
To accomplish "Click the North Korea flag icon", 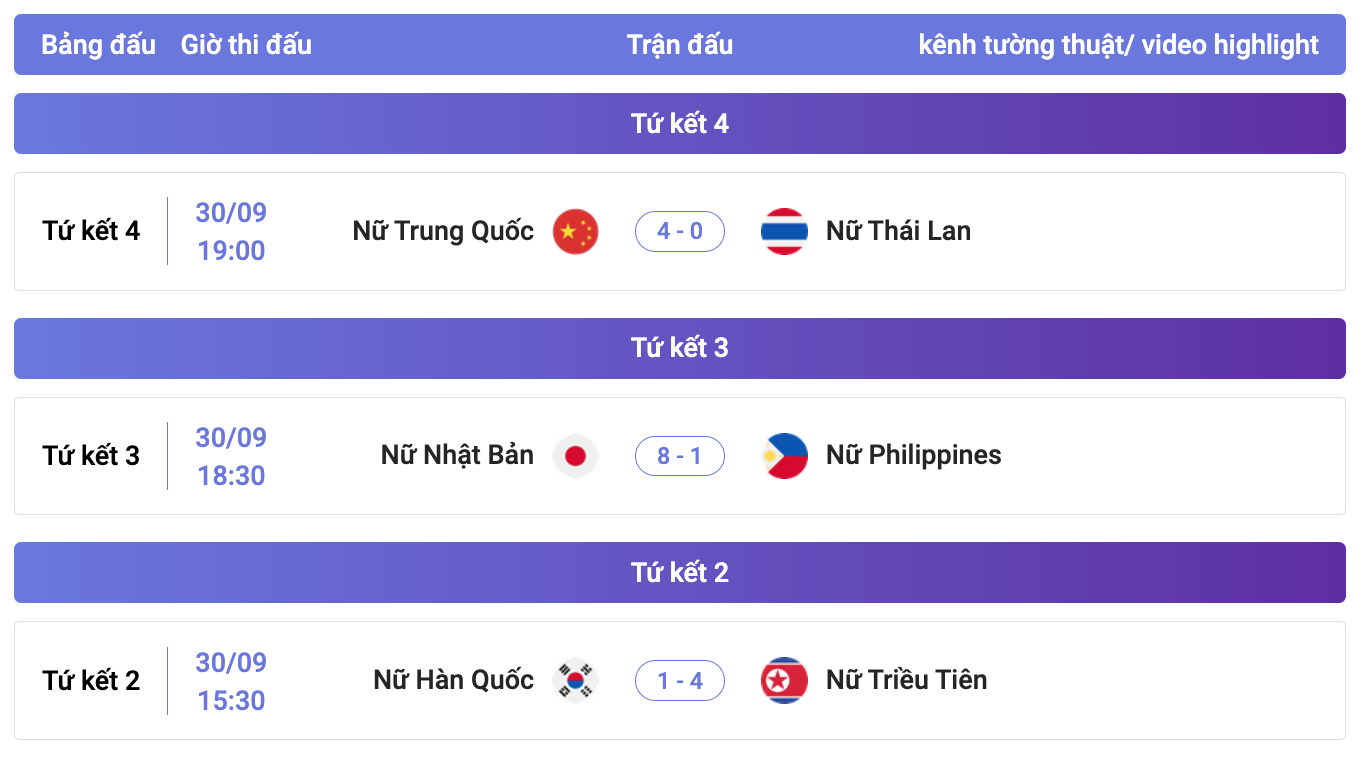I will (x=784, y=681).
